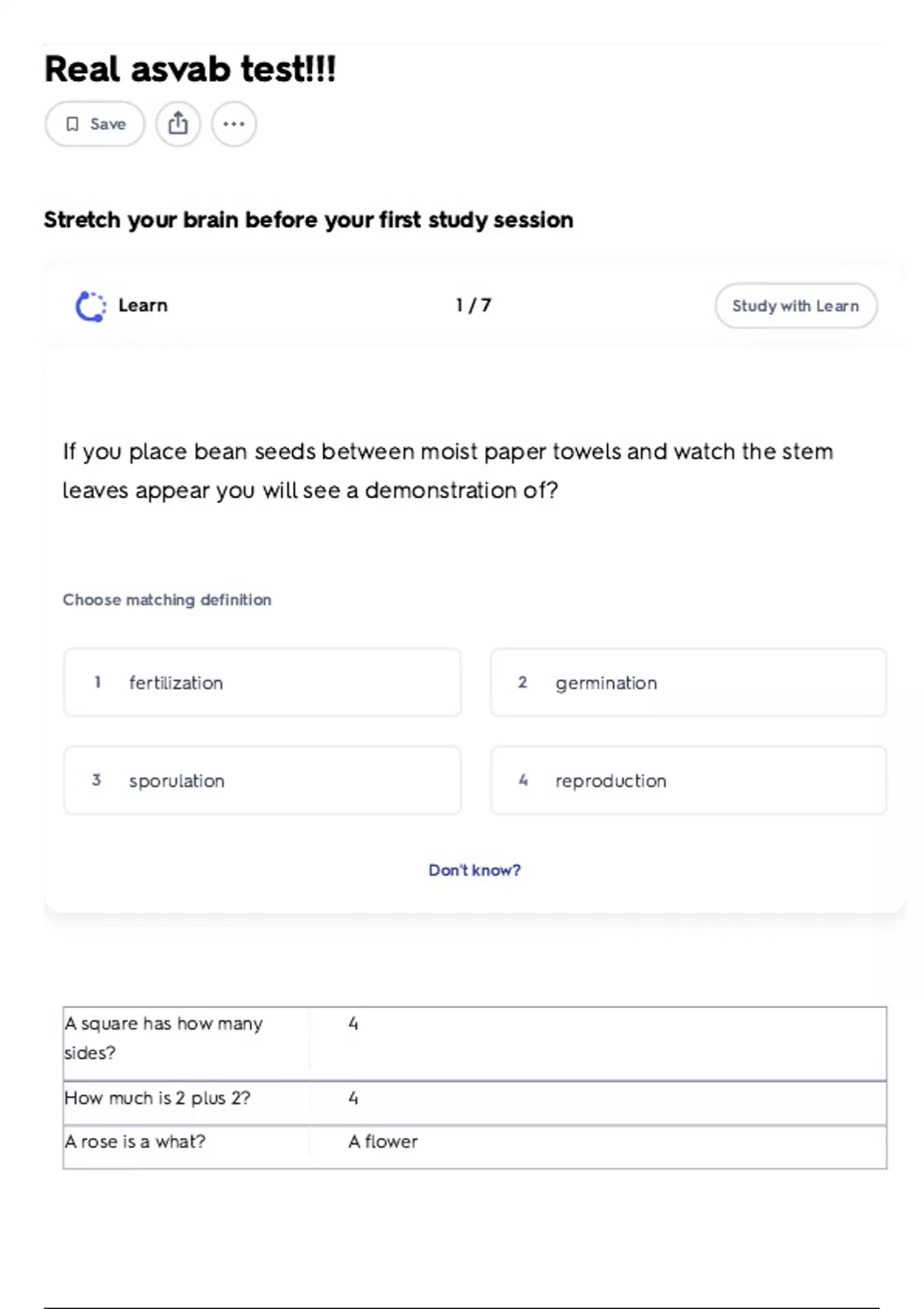
Task: Open the three-dots more options menu
Action: click(x=234, y=124)
